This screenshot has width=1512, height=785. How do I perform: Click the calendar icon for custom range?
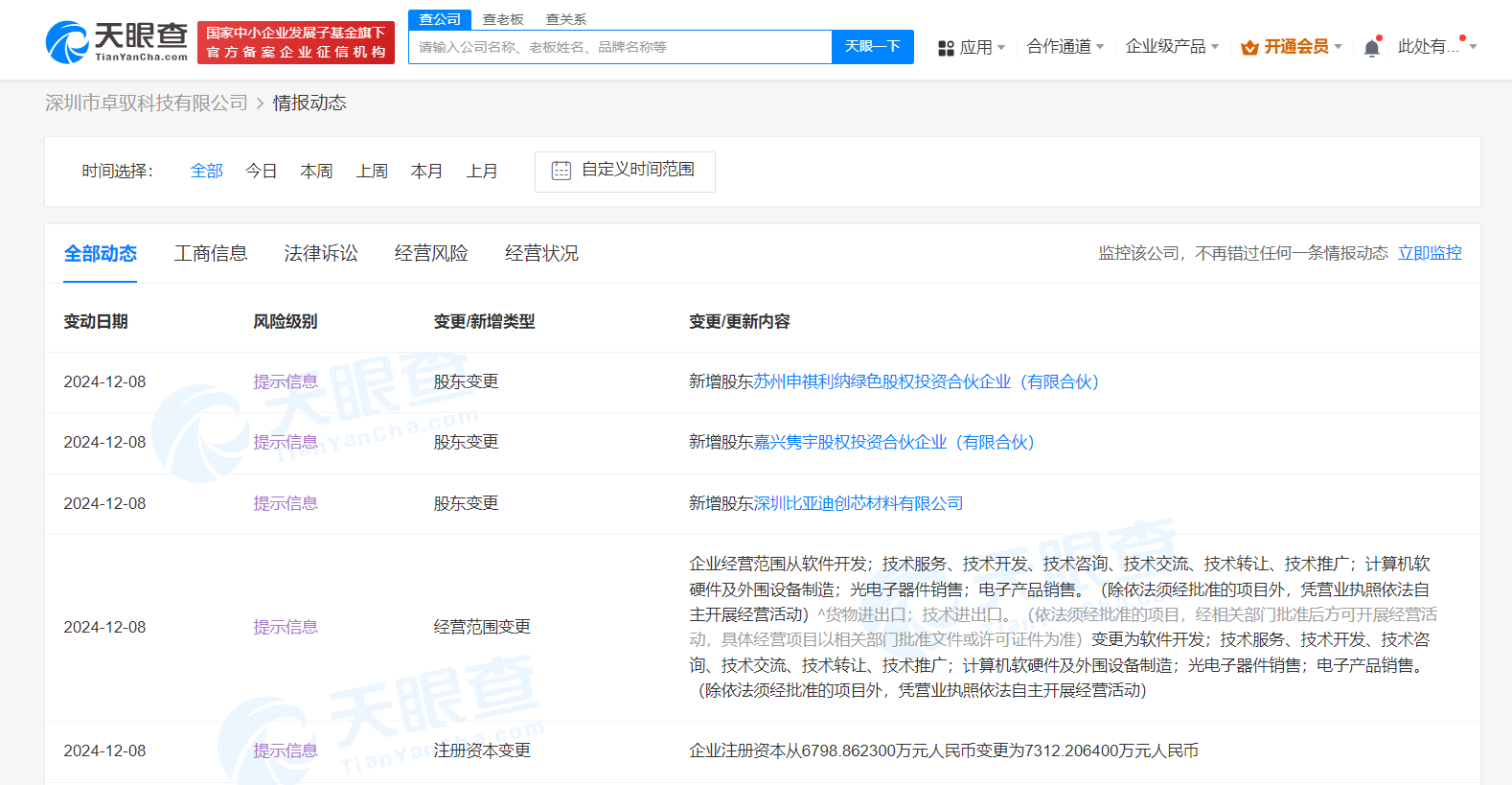[561, 171]
